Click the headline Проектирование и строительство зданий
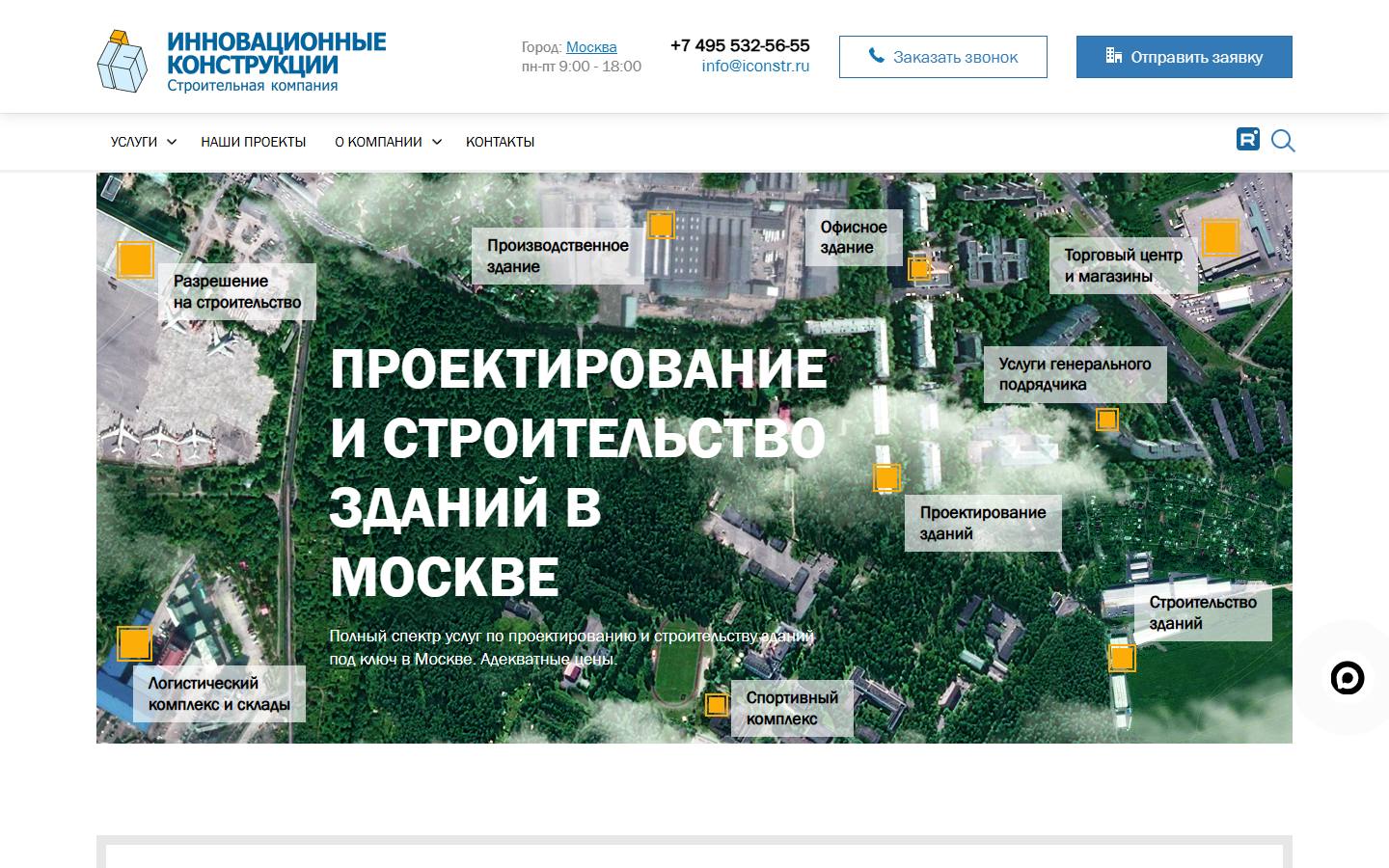This screenshot has height=868, width=1389. (579, 472)
